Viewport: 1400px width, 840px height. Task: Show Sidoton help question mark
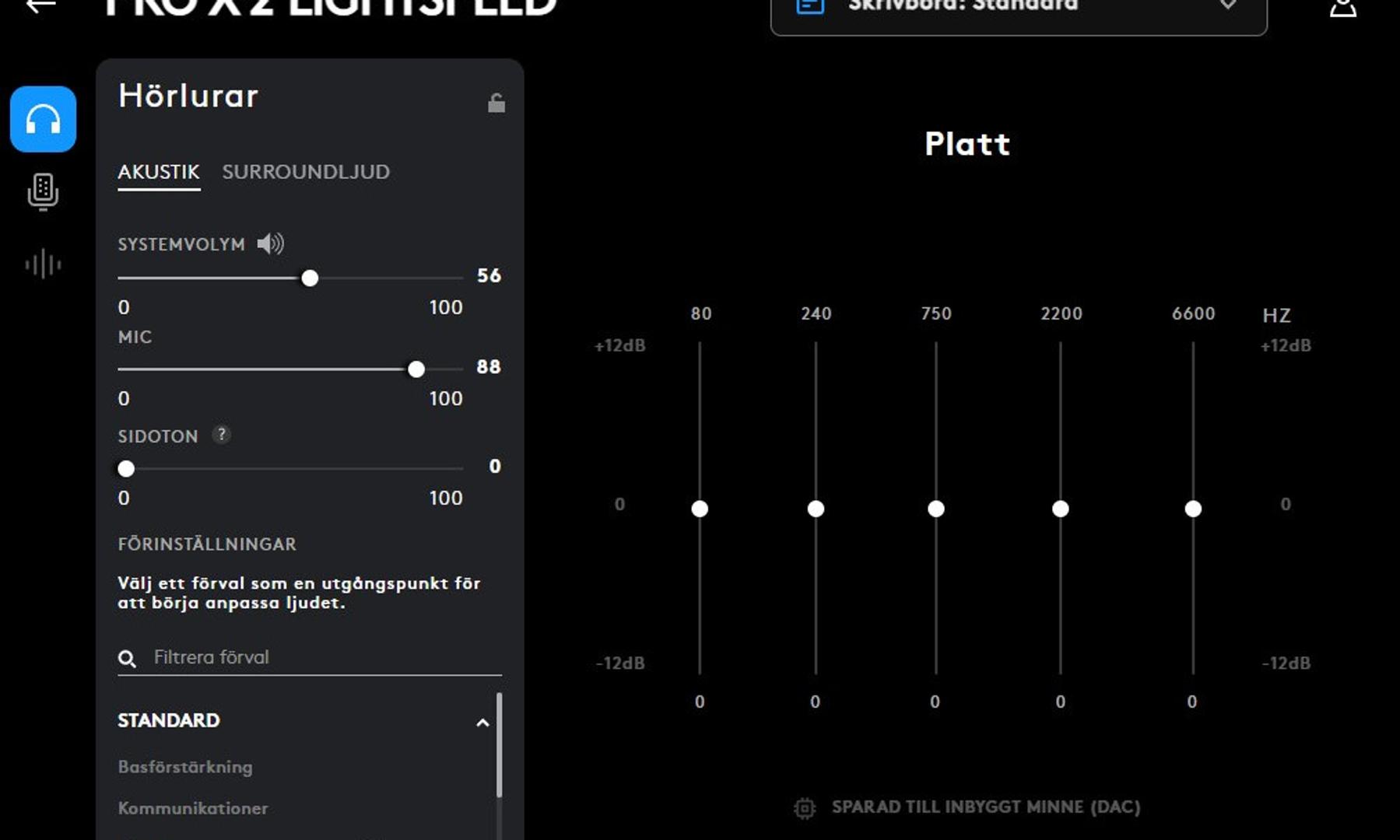tap(222, 435)
